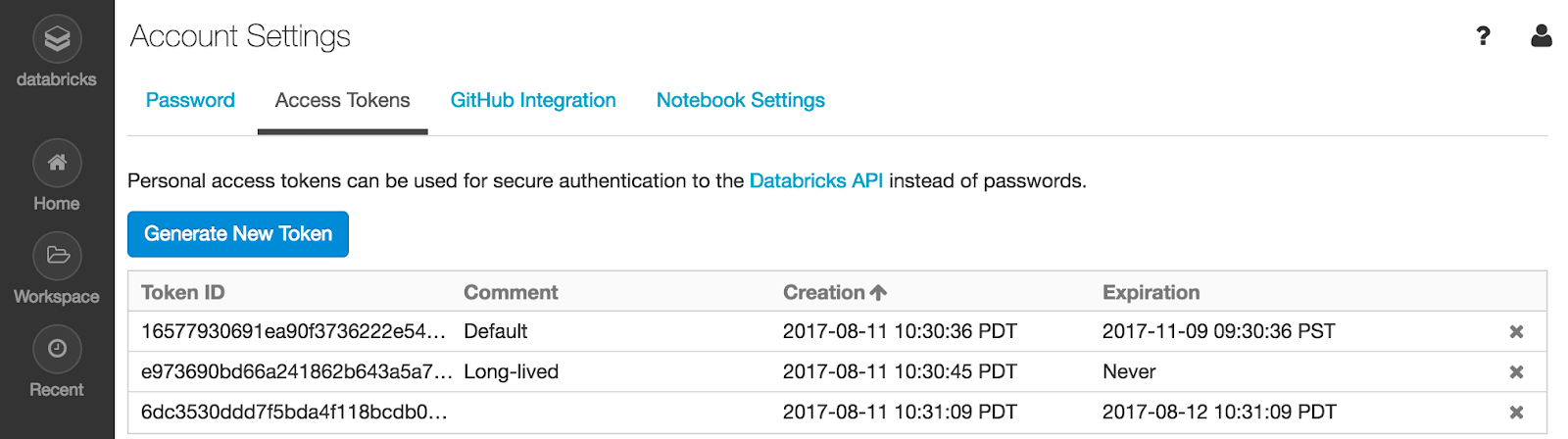Viewport: 1568px width, 439px height.
Task: Switch to the Password tab
Action: 190,100
